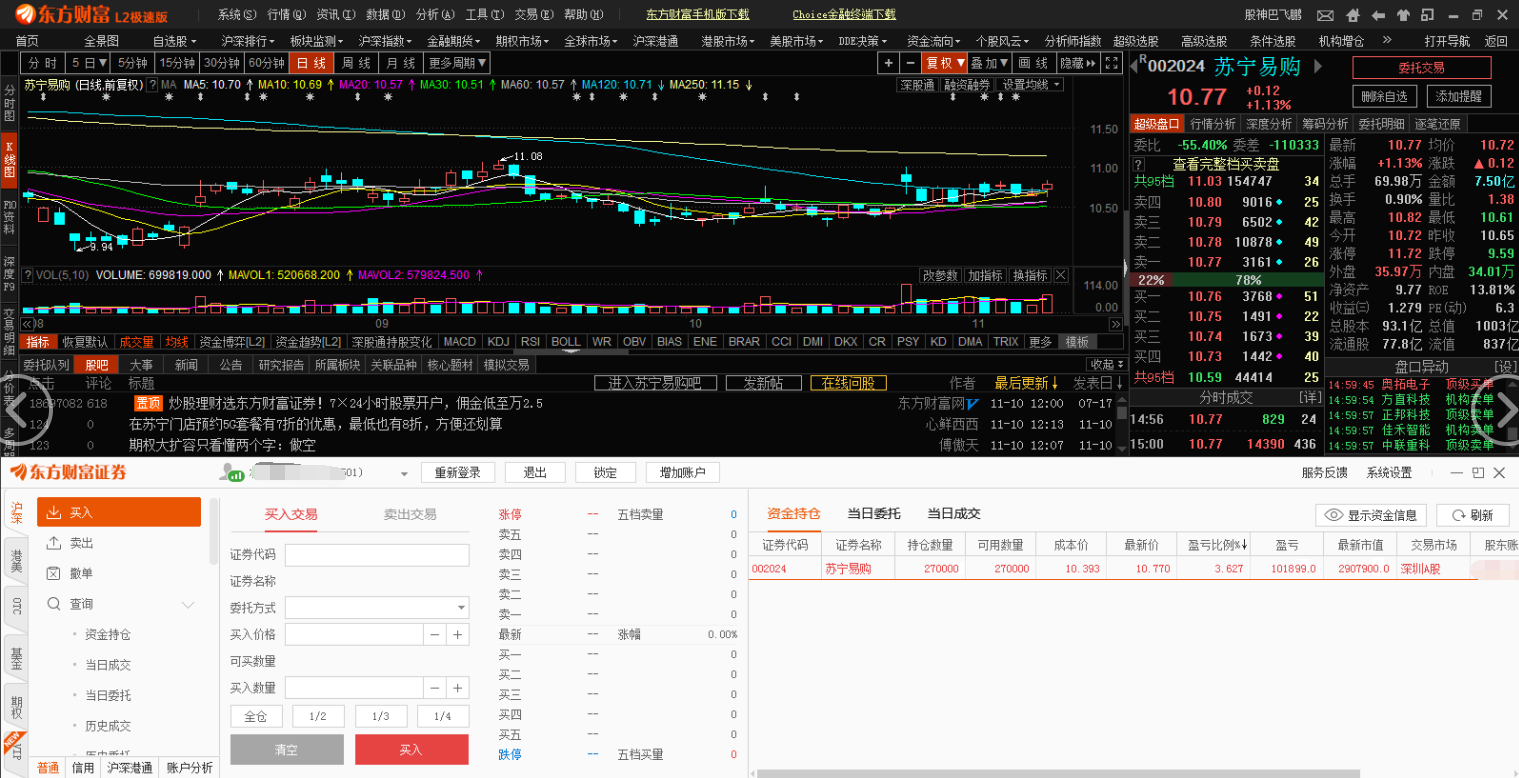Click the back arrow icon in title bar
This screenshot has width=1519, height=778.
1378,15
